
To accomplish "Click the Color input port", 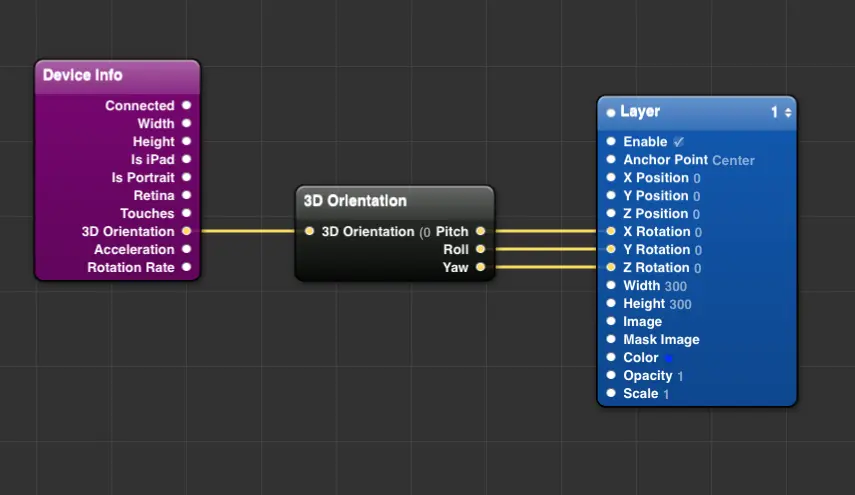I will click(611, 357).
